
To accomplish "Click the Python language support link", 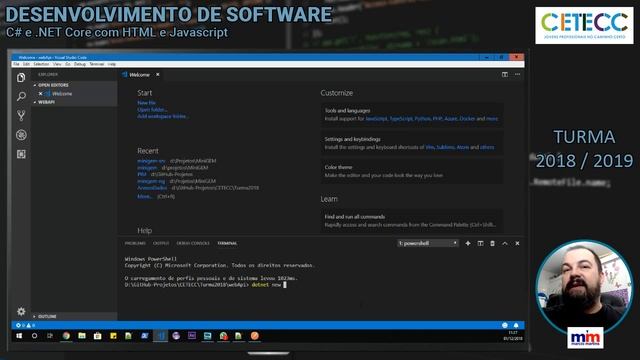I will coord(422,119).
